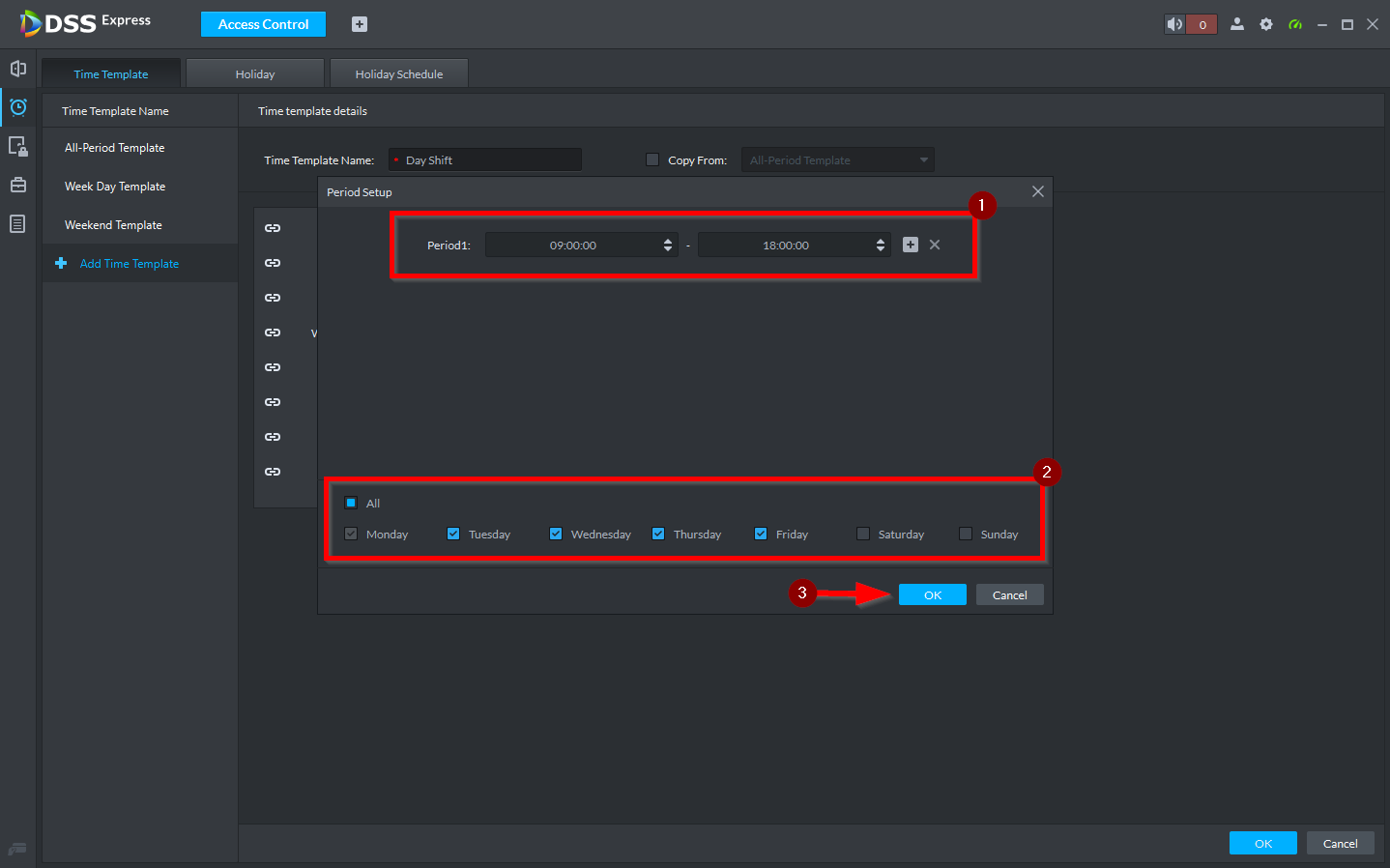
Task: Uncheck the Friday checkbox
Action: [x=761, y=534]
